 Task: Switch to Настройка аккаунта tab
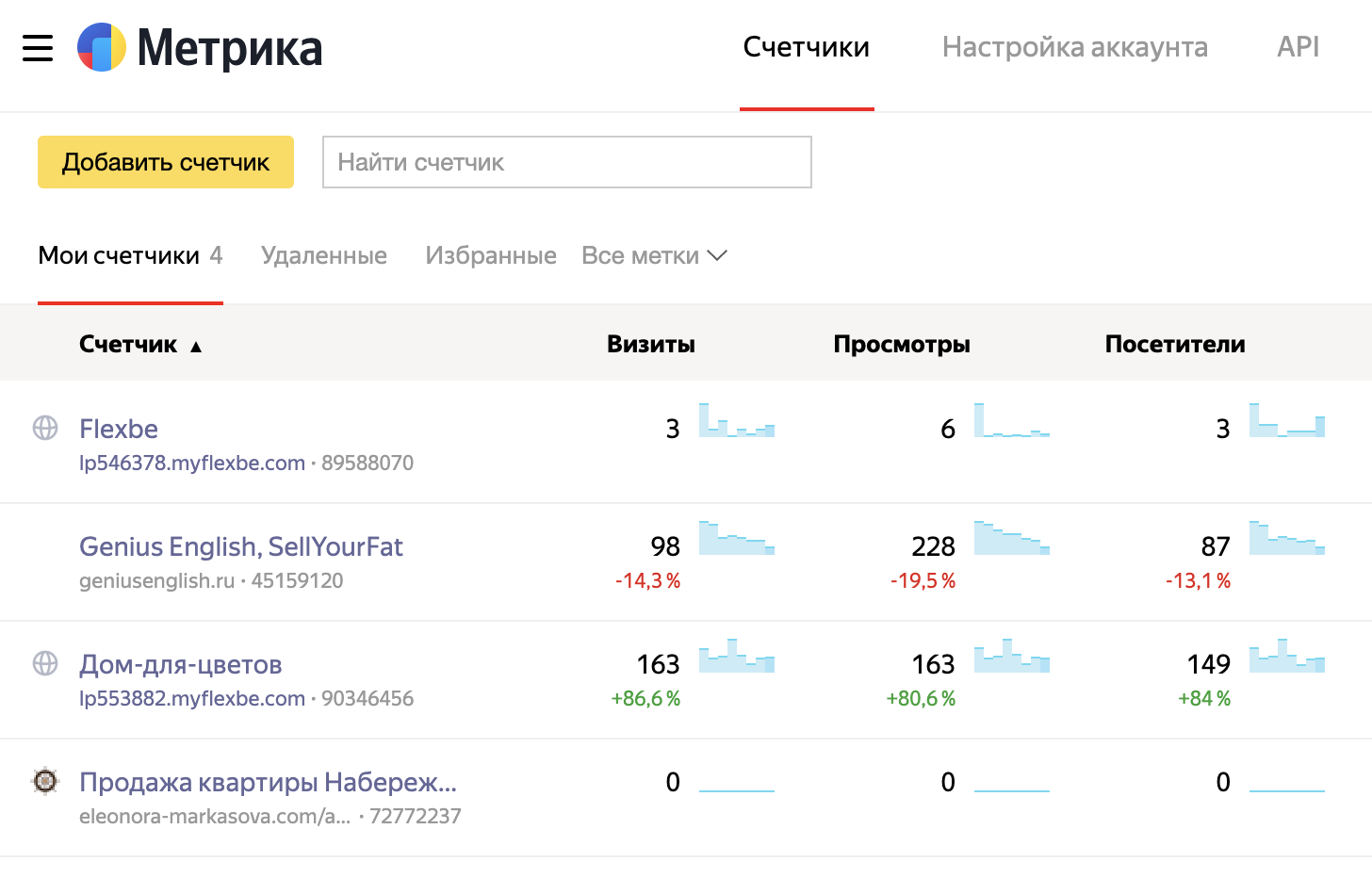1074,47
